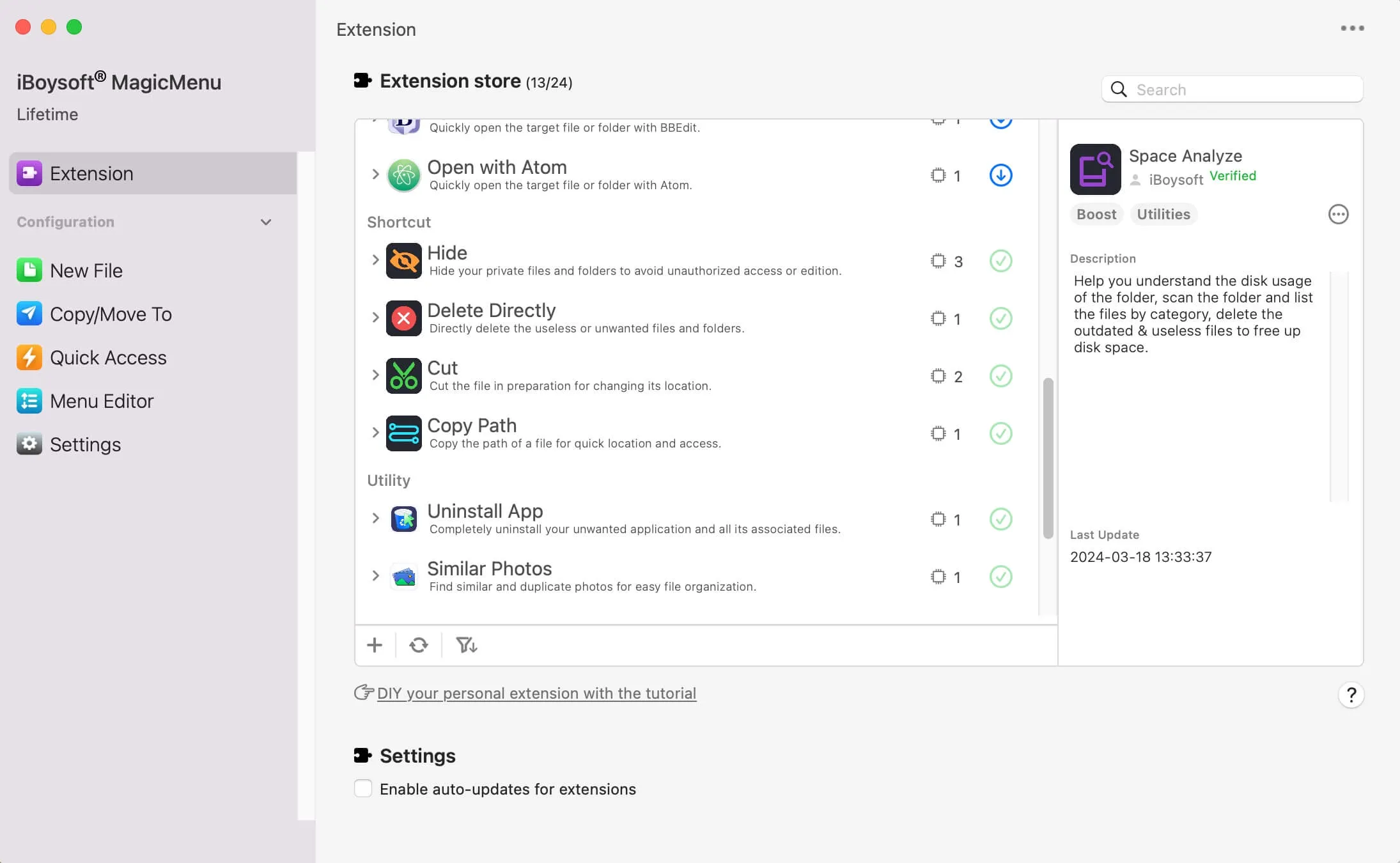Image resolution: width=1400 pixels, height=863 pixels.
Task: Enable auto-updates for extensions checkbox
Action: (363, 788)
